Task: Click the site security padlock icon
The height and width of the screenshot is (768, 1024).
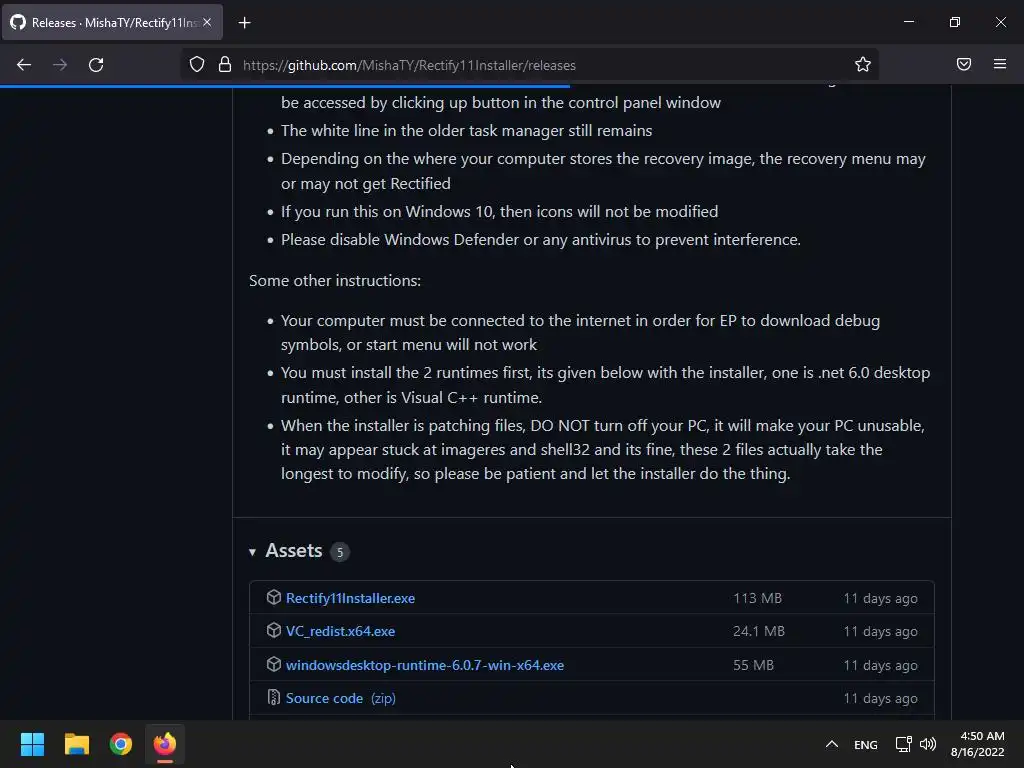Action: 225,64
